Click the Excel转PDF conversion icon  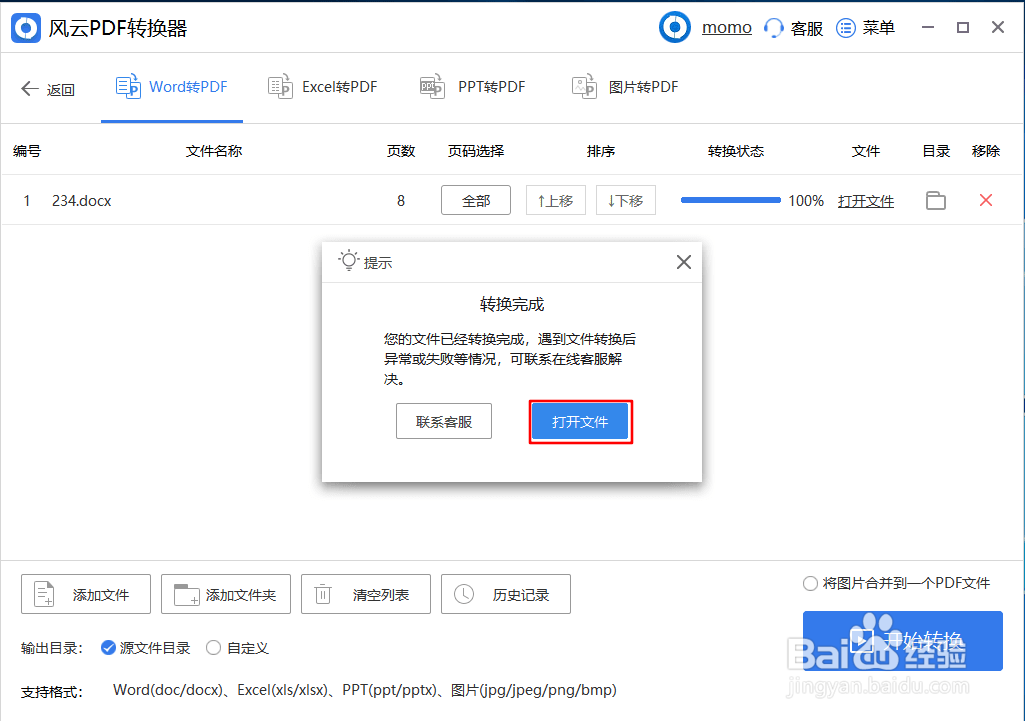pyautogui.click(x=280, y=86)
